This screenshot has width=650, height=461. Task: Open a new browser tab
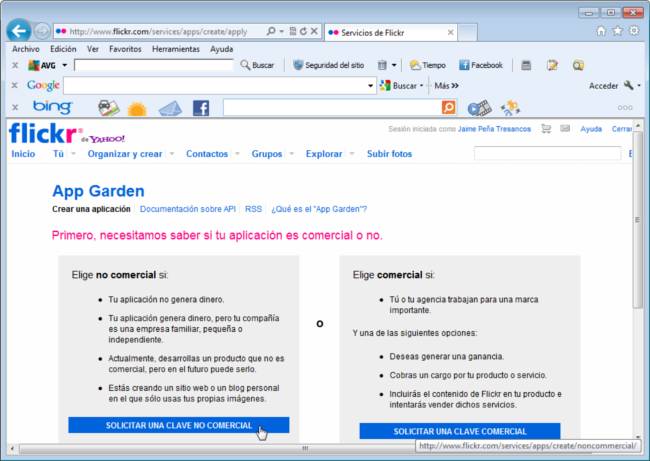pos(467,32)
